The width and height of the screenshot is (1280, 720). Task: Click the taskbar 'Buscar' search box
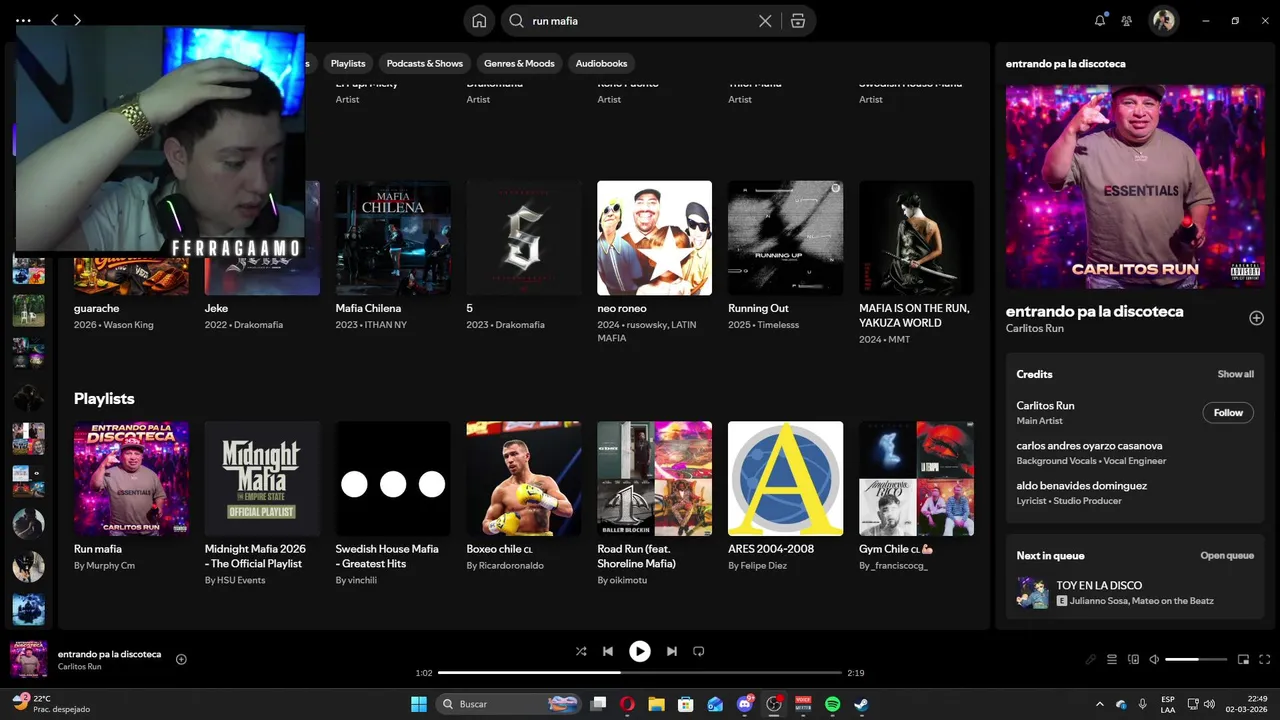pyautogui.click(x=510, y=704)
